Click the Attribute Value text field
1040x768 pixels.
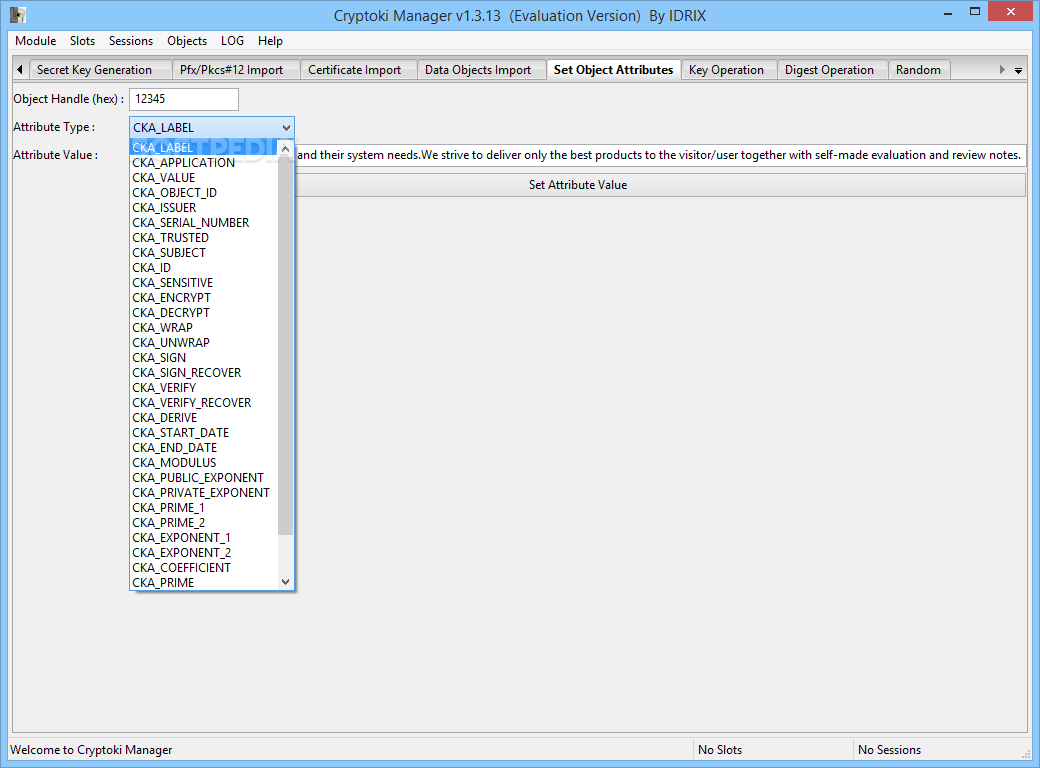660,155
